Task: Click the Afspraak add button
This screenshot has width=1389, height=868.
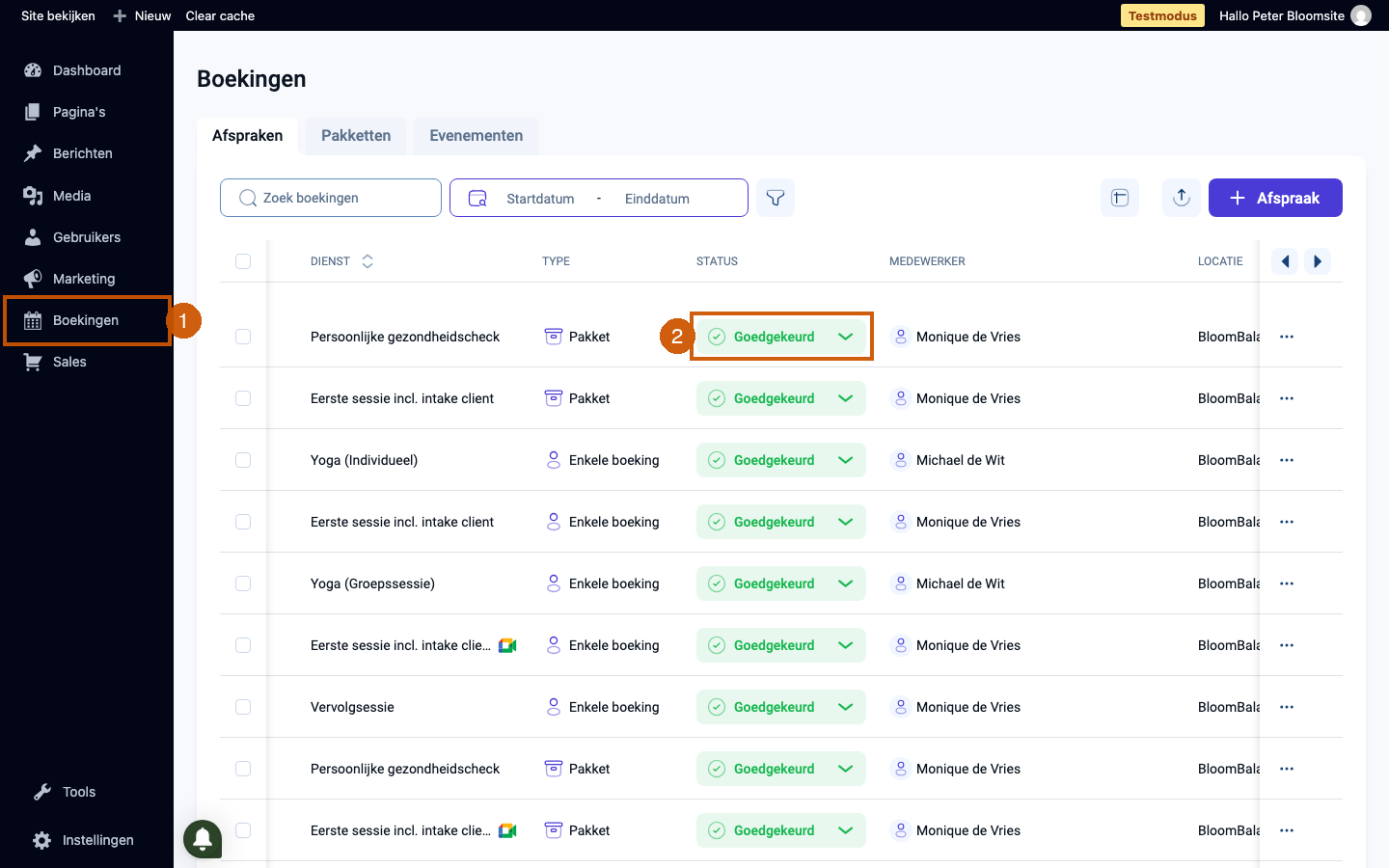Action: click(x=1275, y=198)
